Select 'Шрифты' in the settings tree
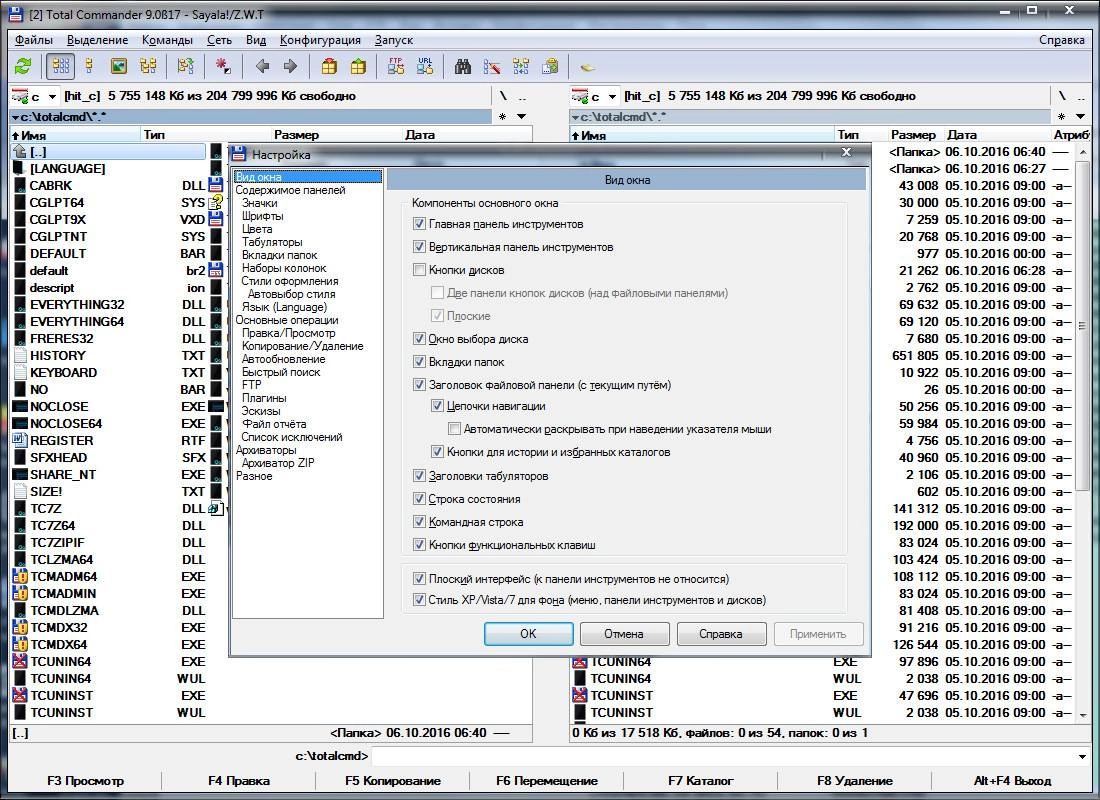Viewport: 1100px width, 800px height. [x=263, y=216]
